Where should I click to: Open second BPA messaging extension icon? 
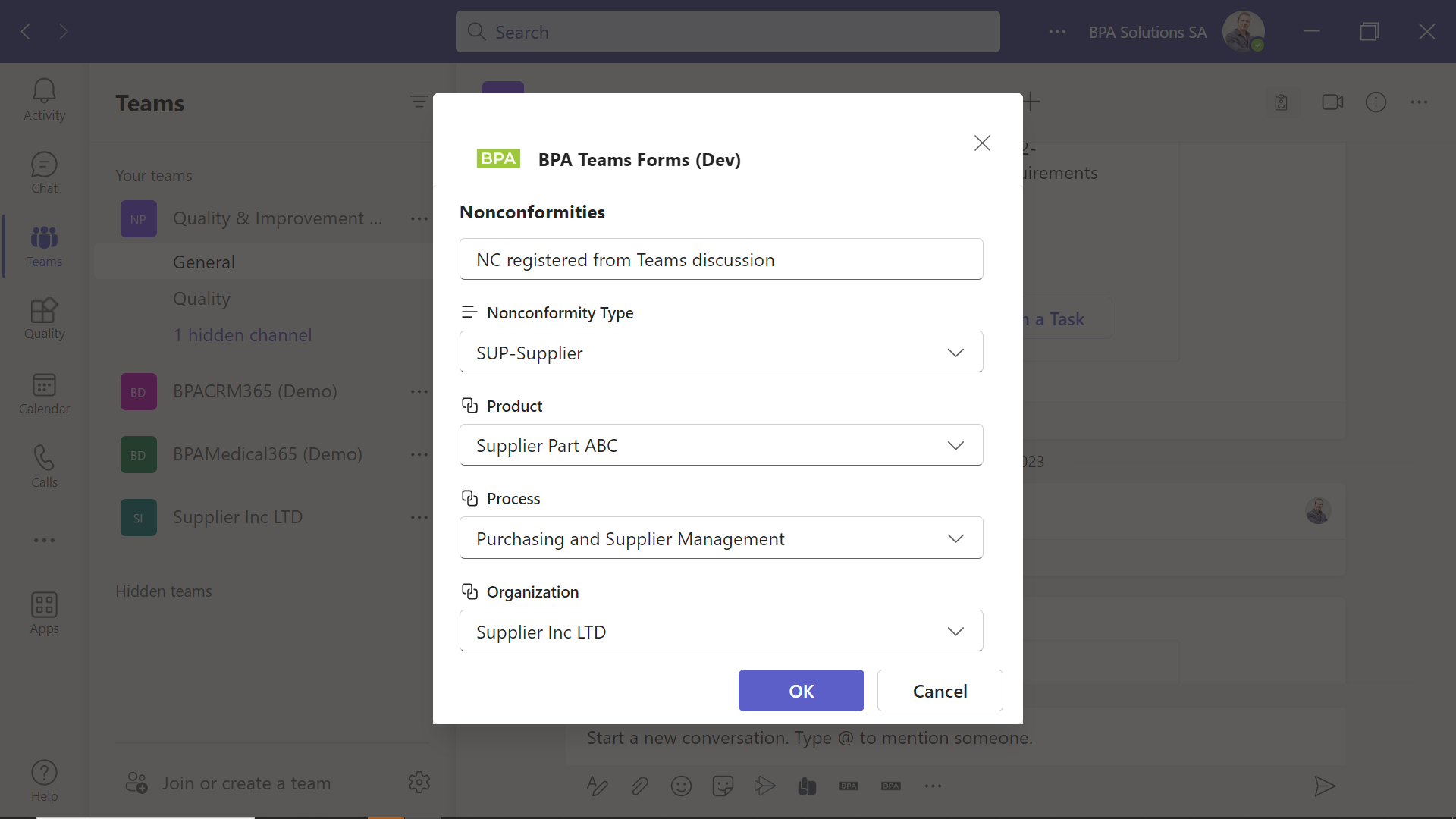[x=890, y=786]
